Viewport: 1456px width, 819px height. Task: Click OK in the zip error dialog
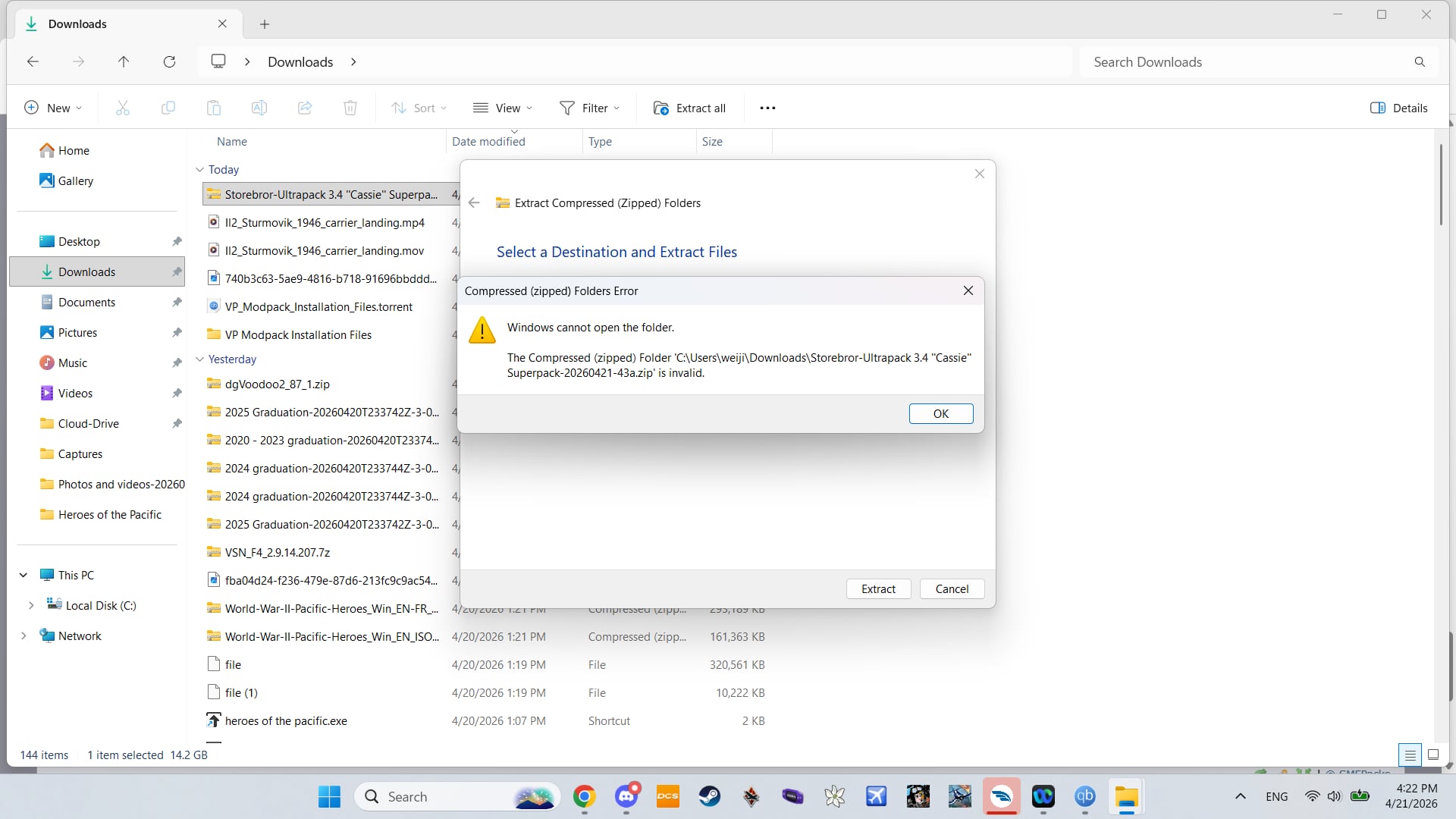pyautogui.click(x=940, y=413)
